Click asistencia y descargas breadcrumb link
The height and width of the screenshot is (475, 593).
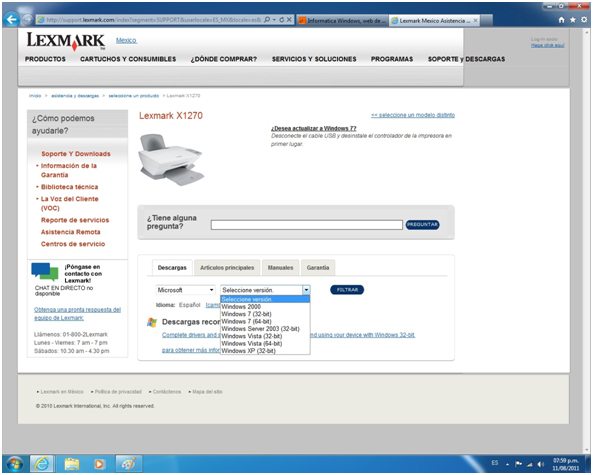(x=75, y=96)
